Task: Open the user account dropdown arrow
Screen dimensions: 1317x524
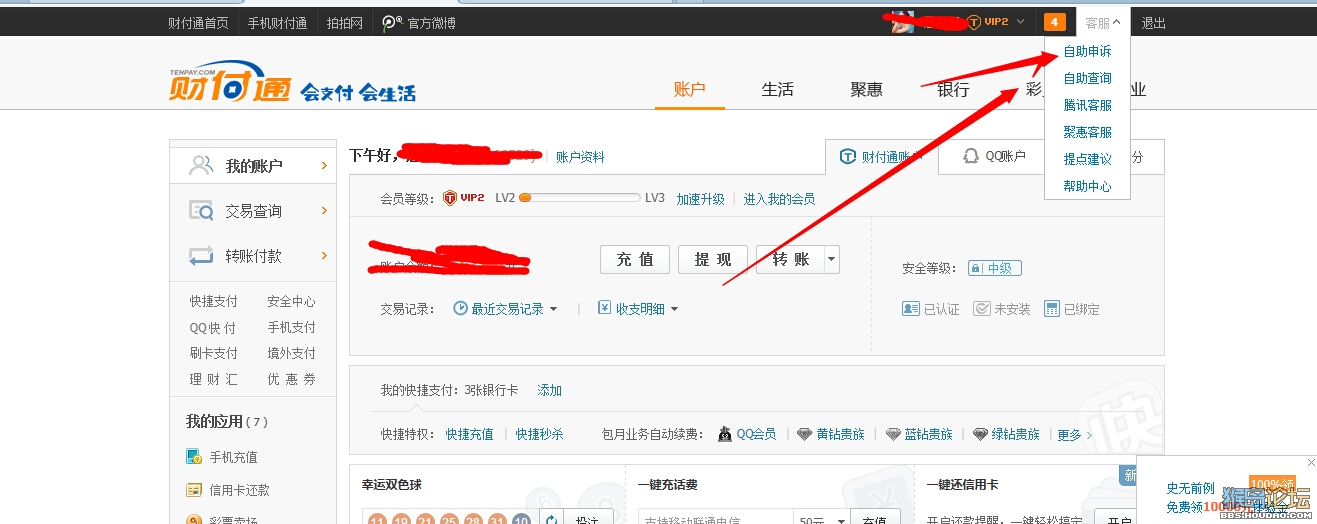Action: click(x=1020, y=22)
